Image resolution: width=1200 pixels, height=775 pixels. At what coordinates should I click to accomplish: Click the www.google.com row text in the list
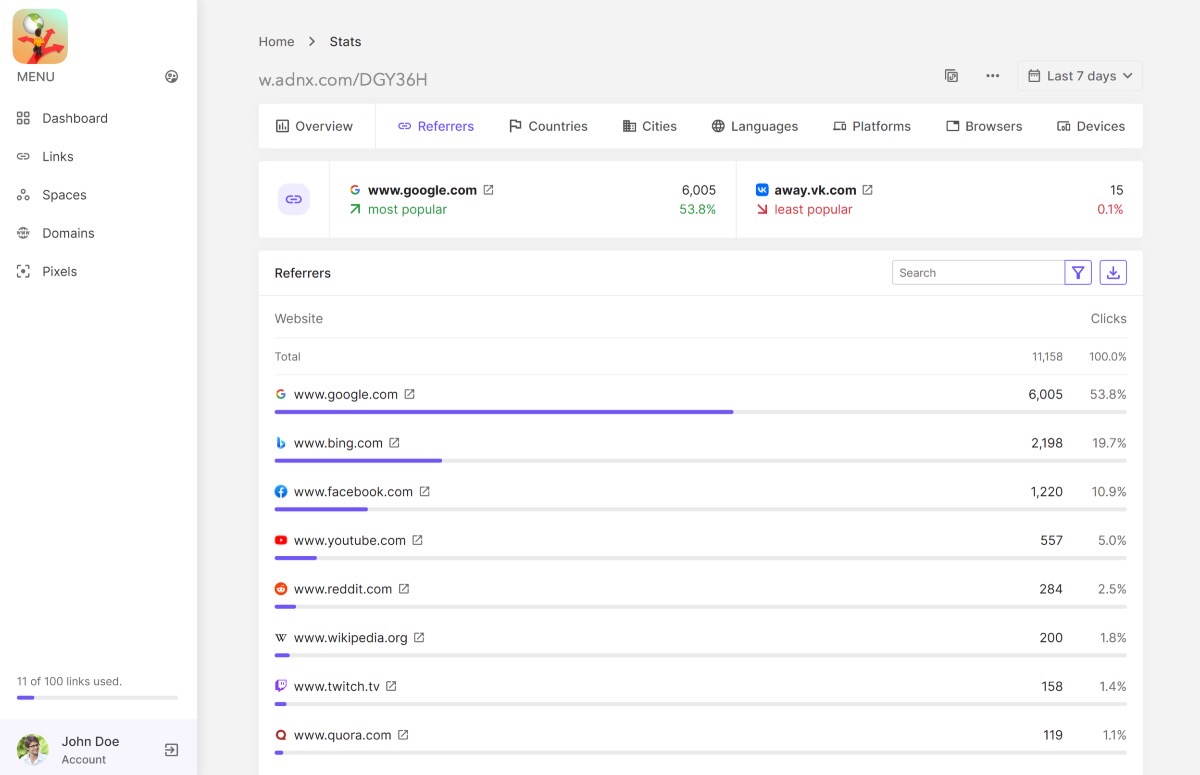[x=346, y=394]
